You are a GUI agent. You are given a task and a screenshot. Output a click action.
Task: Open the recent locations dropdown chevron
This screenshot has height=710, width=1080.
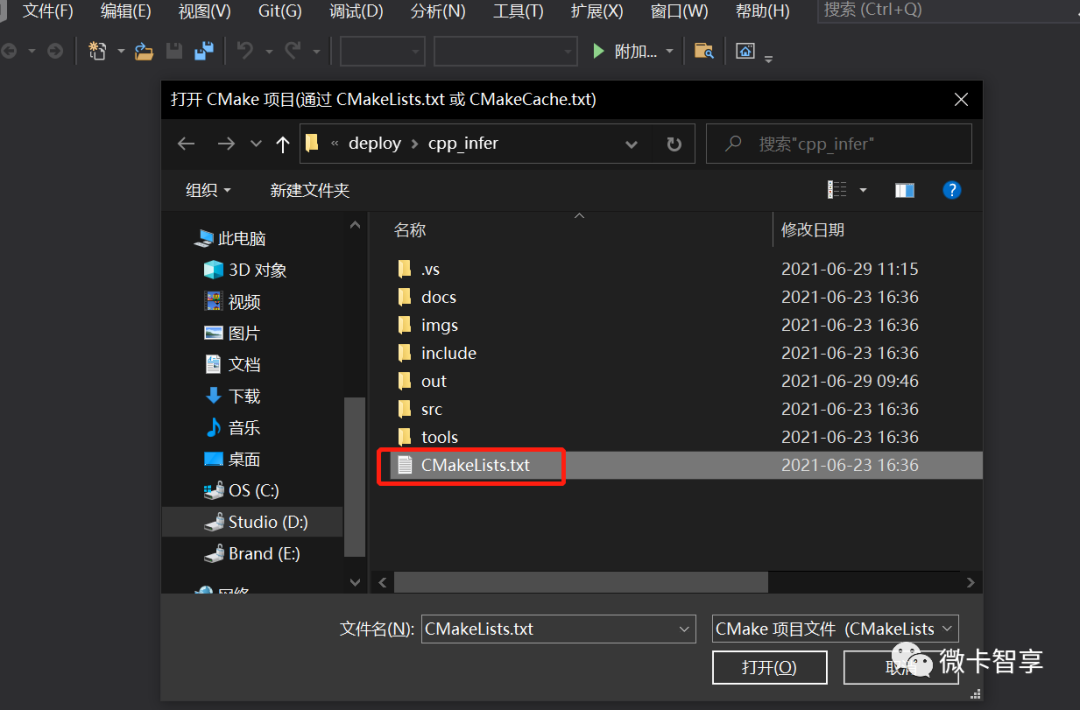[256, 144]
